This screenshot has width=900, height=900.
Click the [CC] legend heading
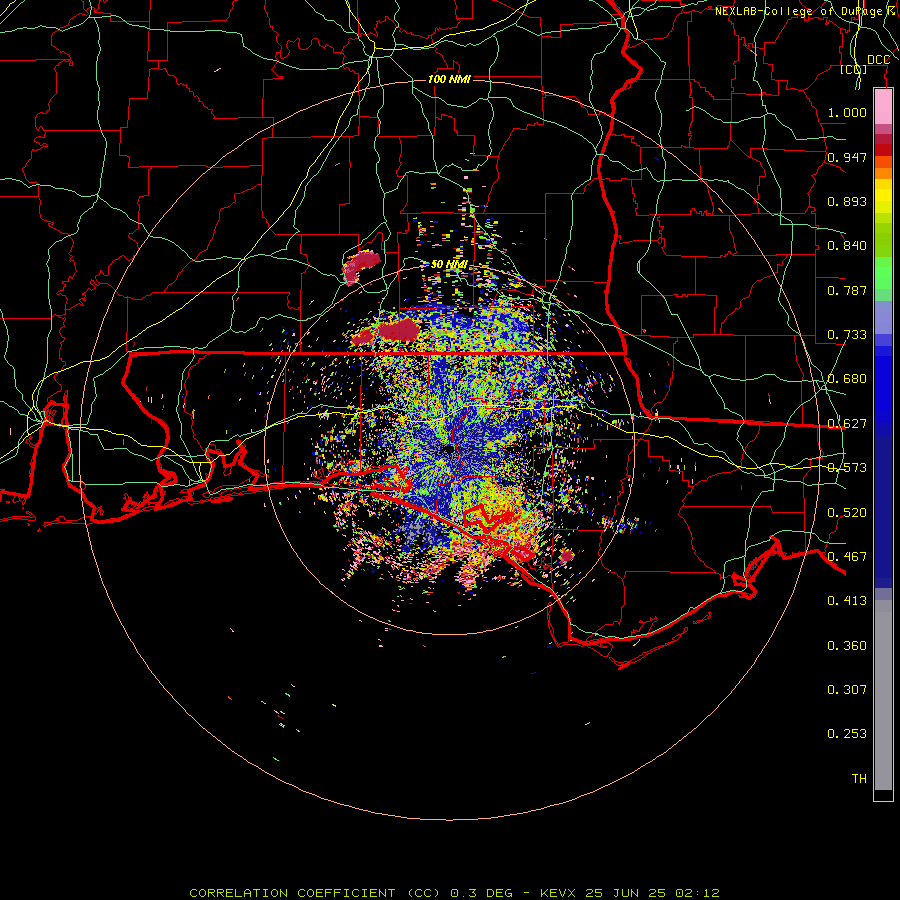[854, 69]
